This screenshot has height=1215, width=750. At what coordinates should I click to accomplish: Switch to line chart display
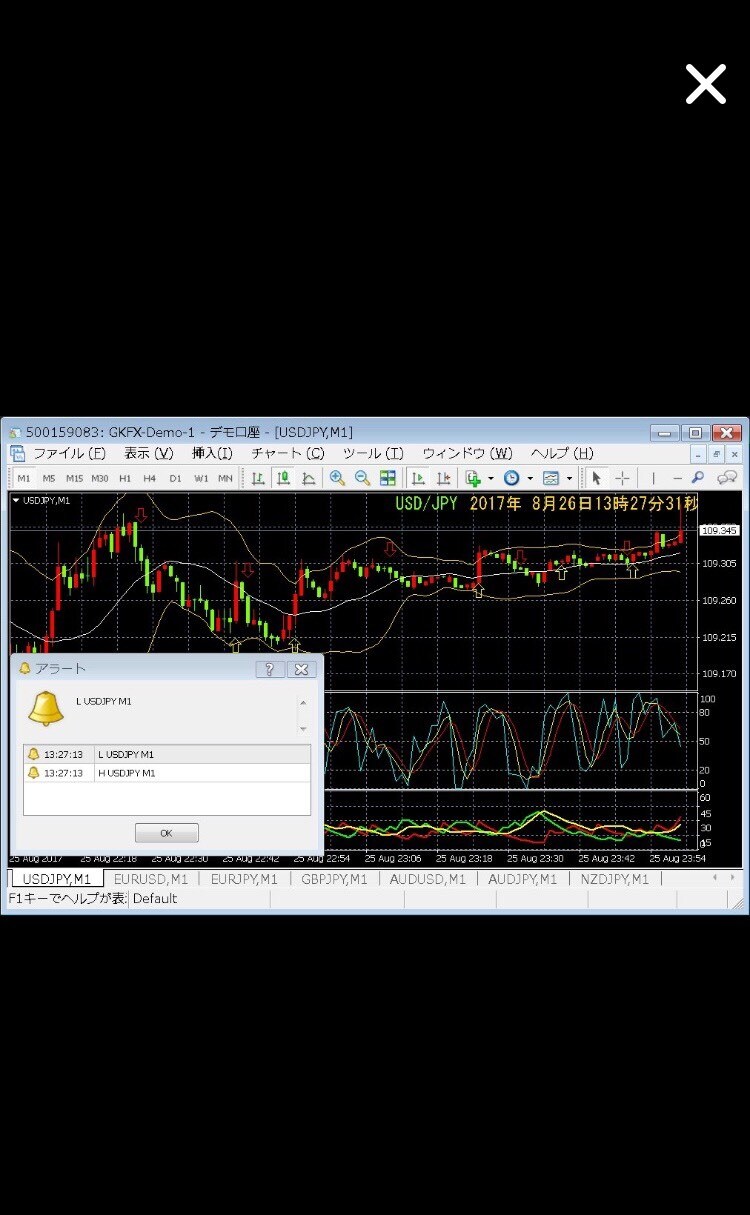click(x=309, y=478)
